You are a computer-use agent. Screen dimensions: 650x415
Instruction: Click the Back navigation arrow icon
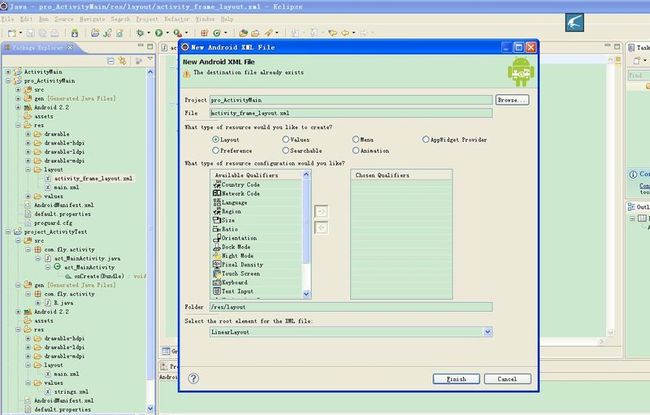click(x=345, y=33)
